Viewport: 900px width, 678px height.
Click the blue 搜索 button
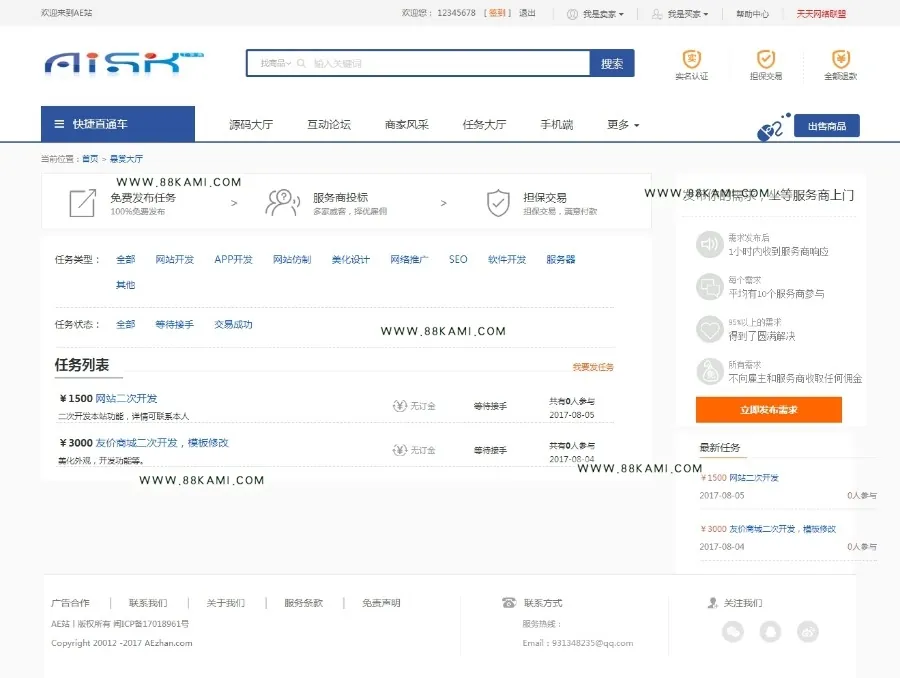[x=612, y=63]
